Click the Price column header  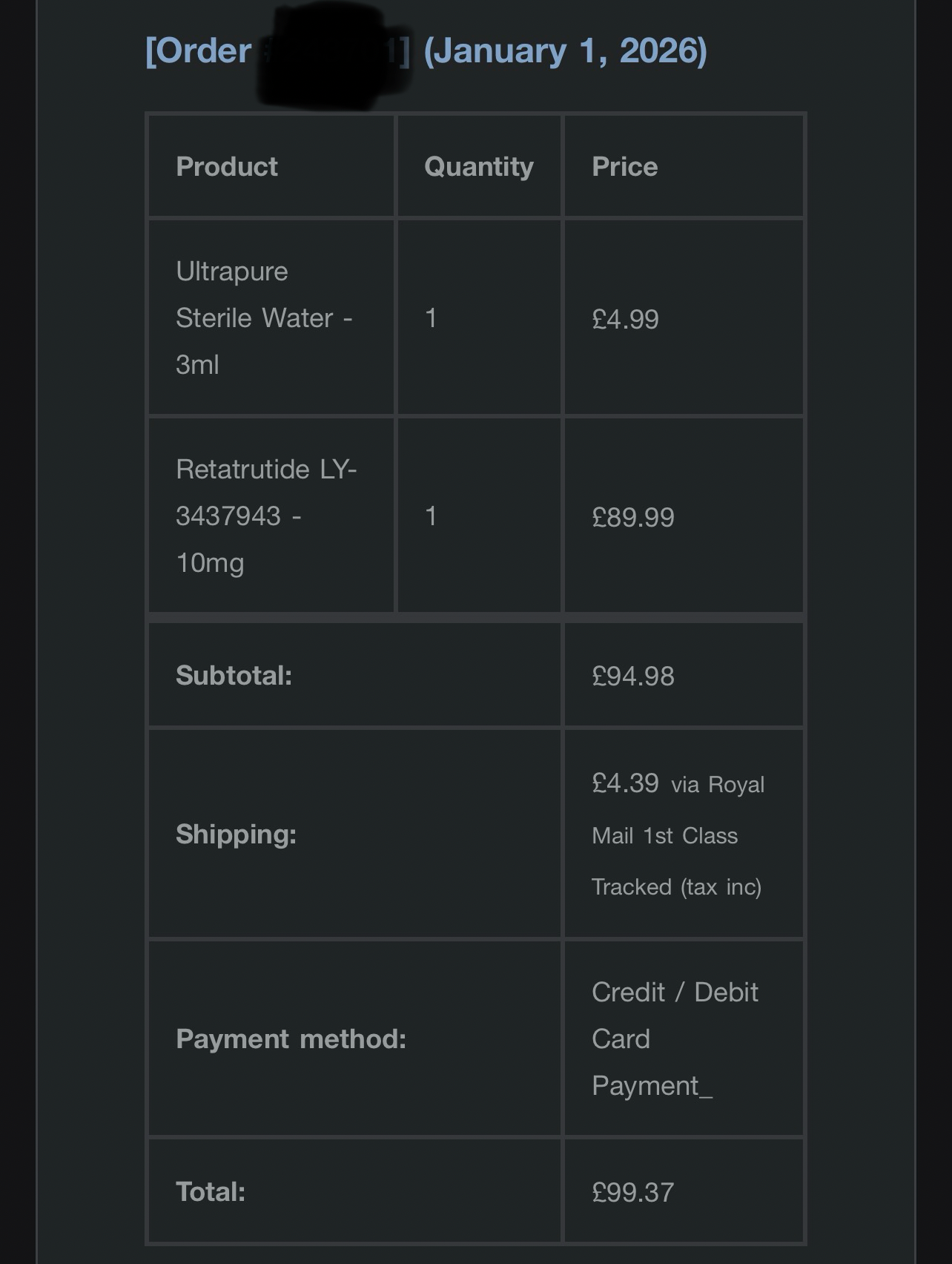pos(625,166)
